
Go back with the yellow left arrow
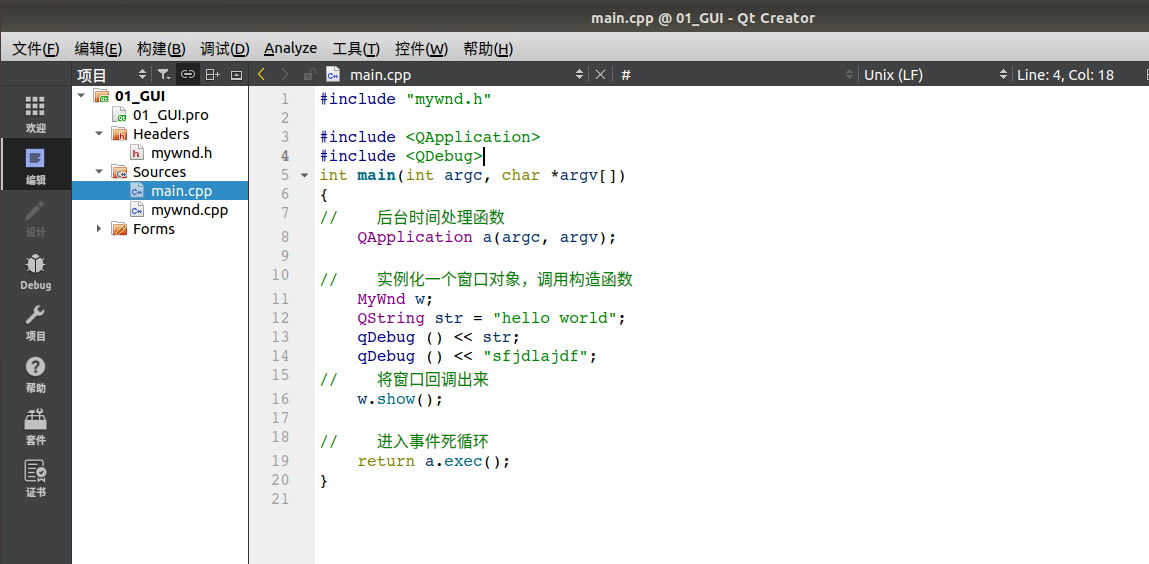262,74
